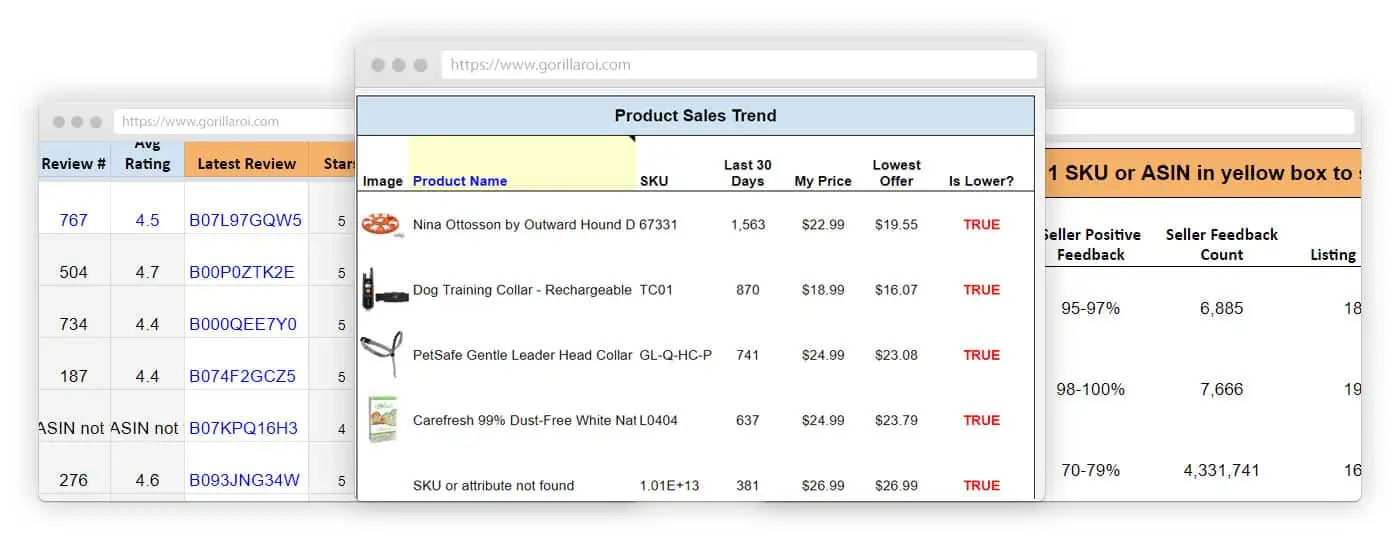Select Dog Training Collar - Rechargeable name cell
1400x544 pixels.
click(x=522, y=290)
